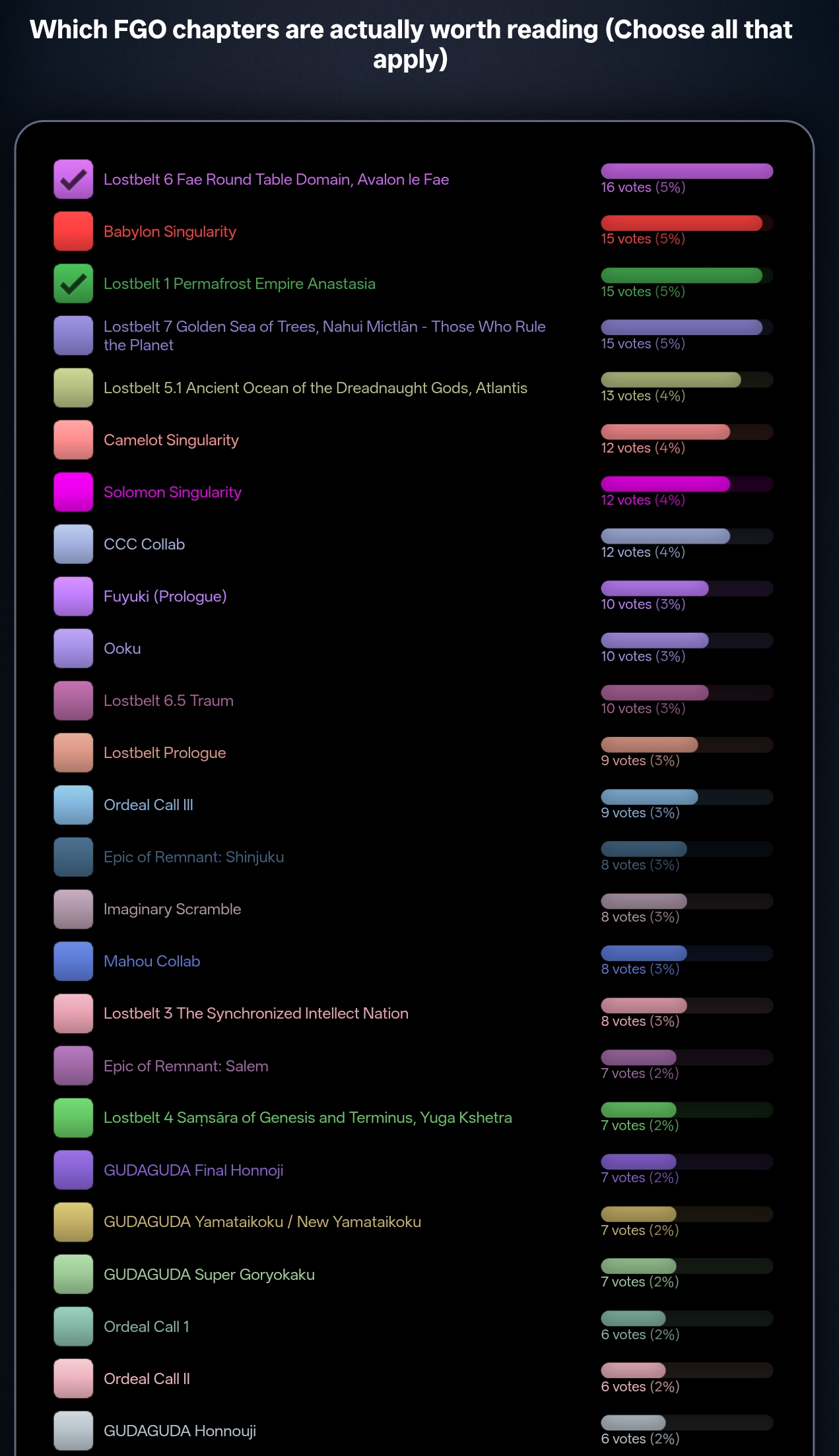Click the 'Babylon Singularity' option label
Screen dimensions: 839x1456
(x=170, y=232)
